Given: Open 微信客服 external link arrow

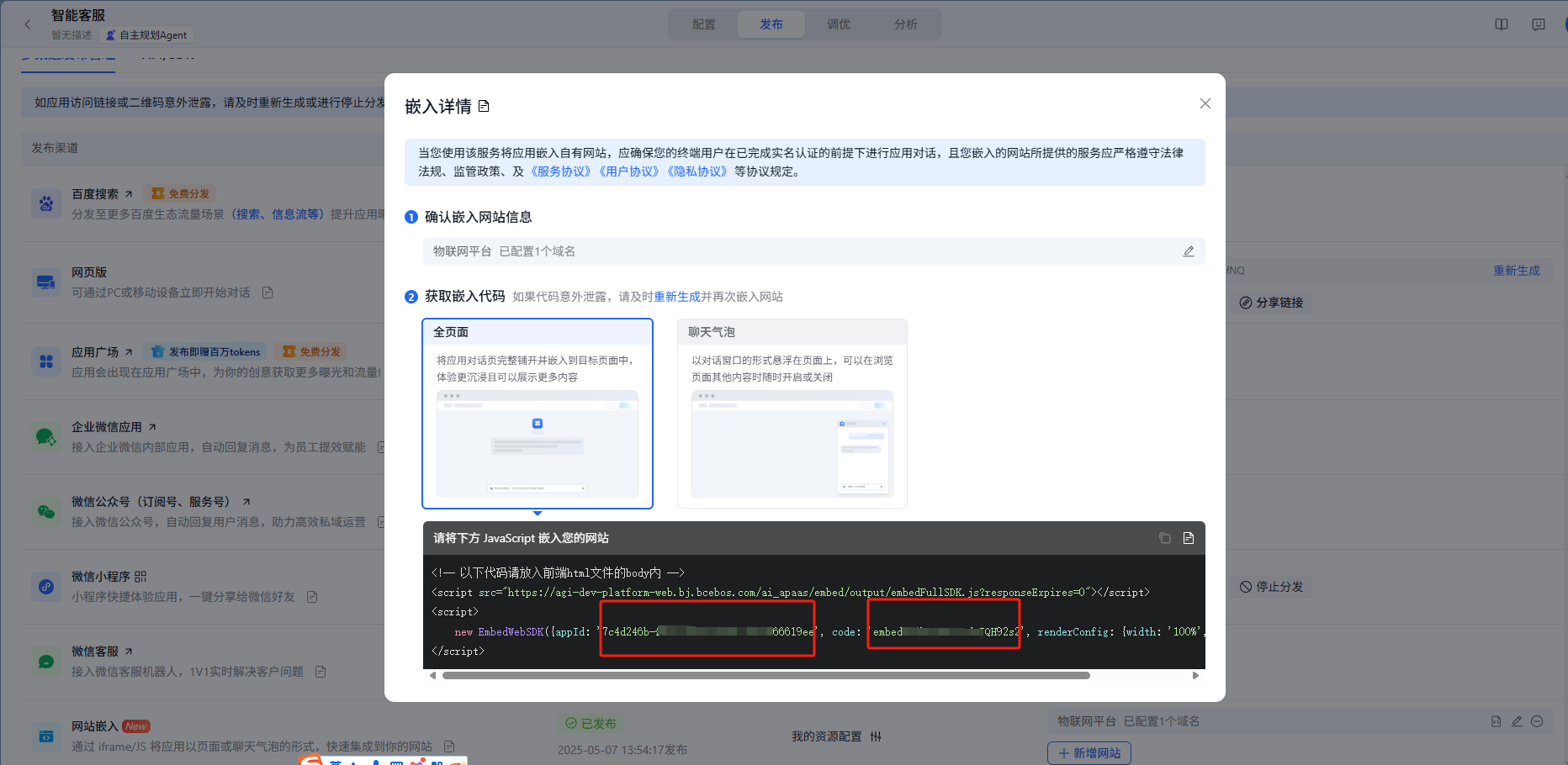Looking at the screenshot, I should click(x=129, y=652).
